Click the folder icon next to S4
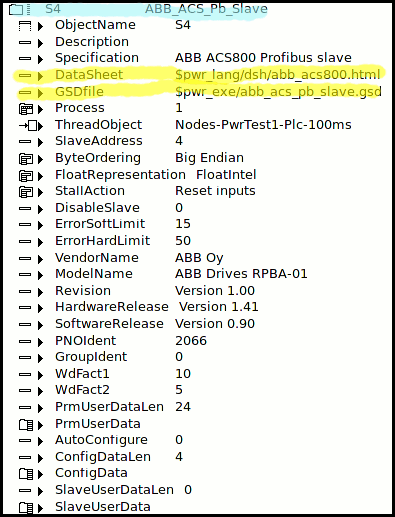 click(16, 9)
